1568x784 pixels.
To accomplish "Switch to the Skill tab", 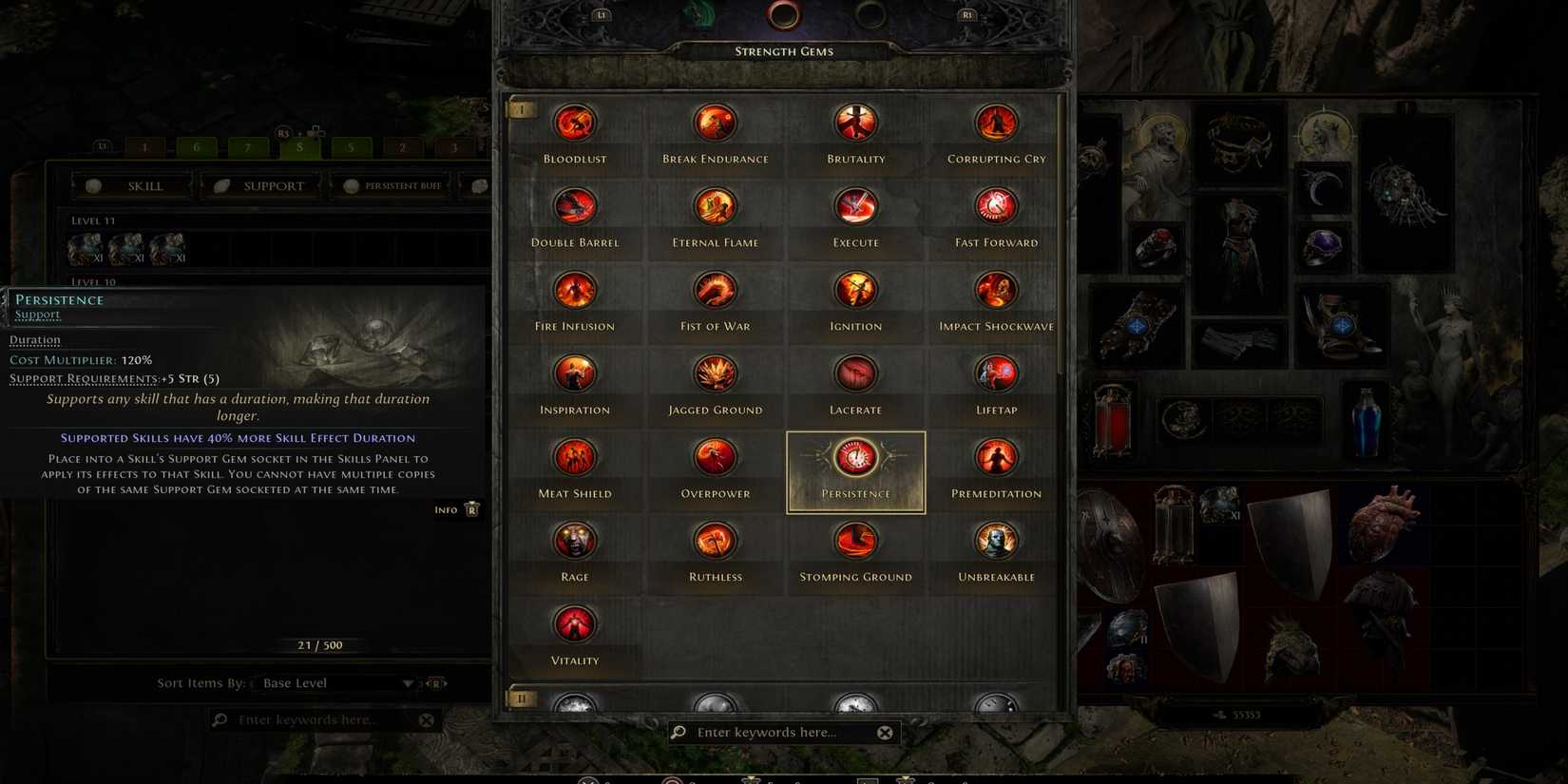I will tap(132, 186).
